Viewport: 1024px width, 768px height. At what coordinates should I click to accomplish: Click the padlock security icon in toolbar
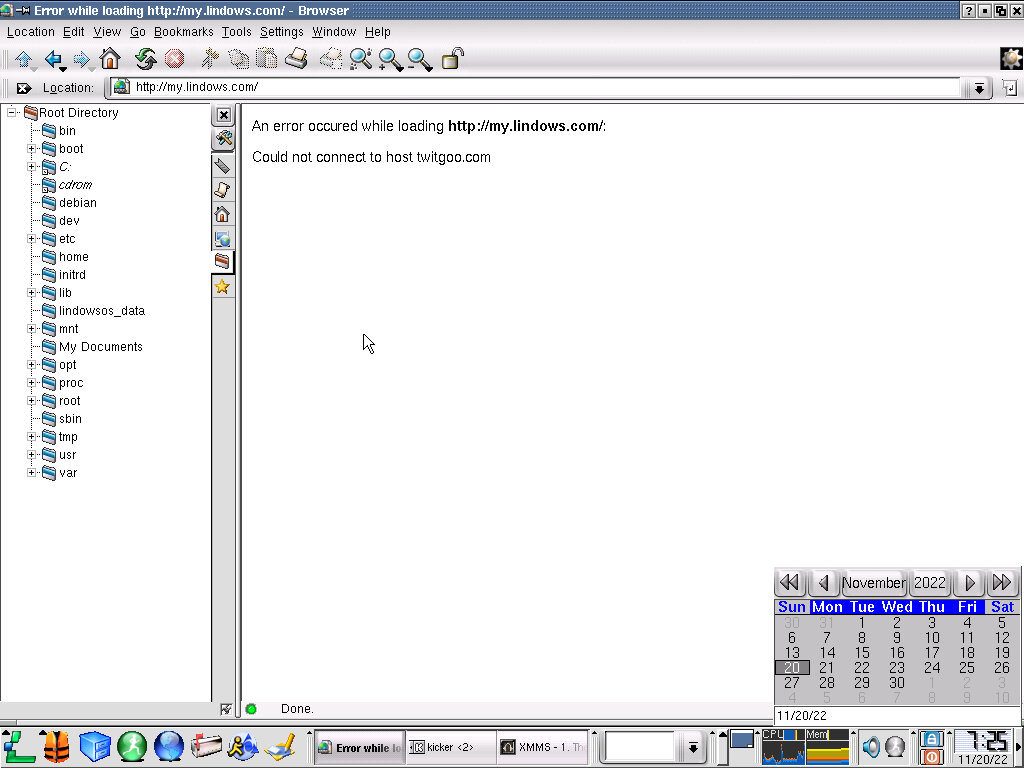pos(452,59)
